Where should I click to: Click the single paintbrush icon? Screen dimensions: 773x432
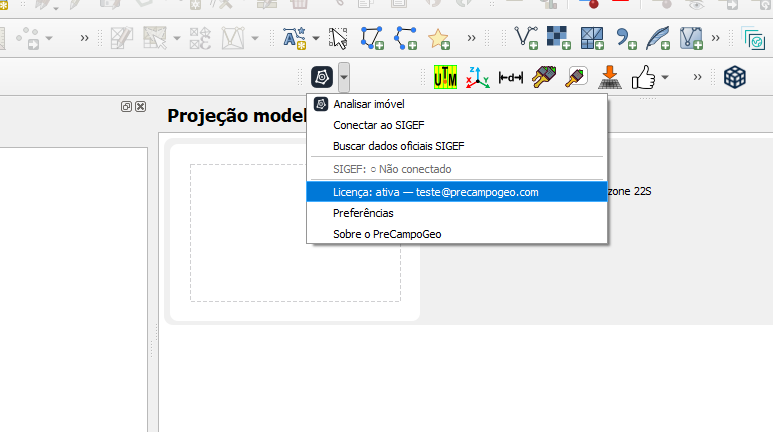[x=576, y=77]
